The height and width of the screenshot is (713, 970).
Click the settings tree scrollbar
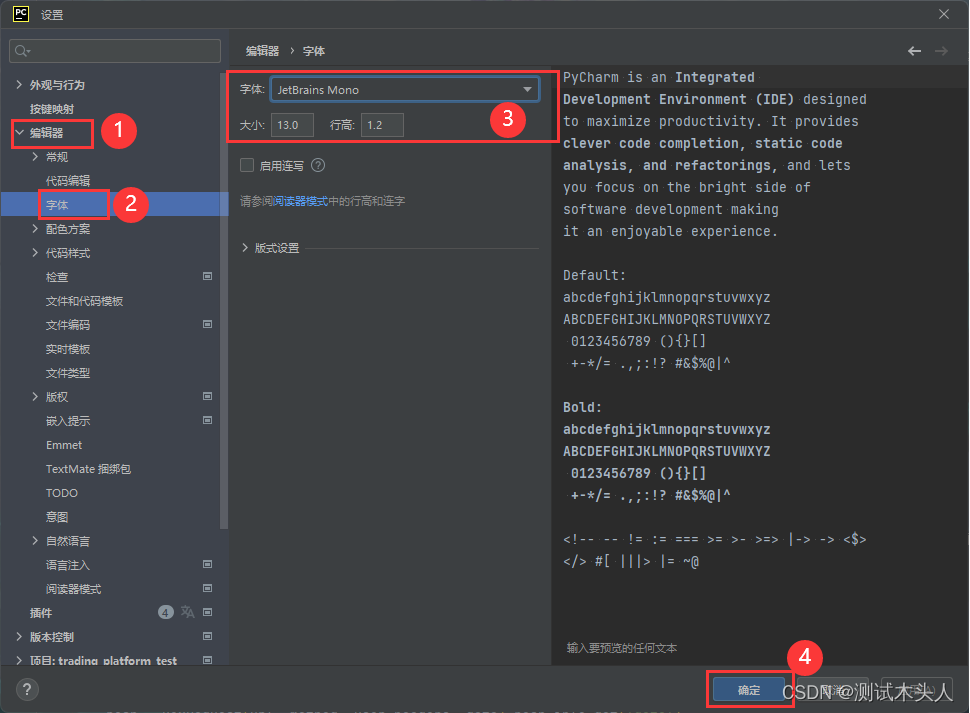pos(224,301)
